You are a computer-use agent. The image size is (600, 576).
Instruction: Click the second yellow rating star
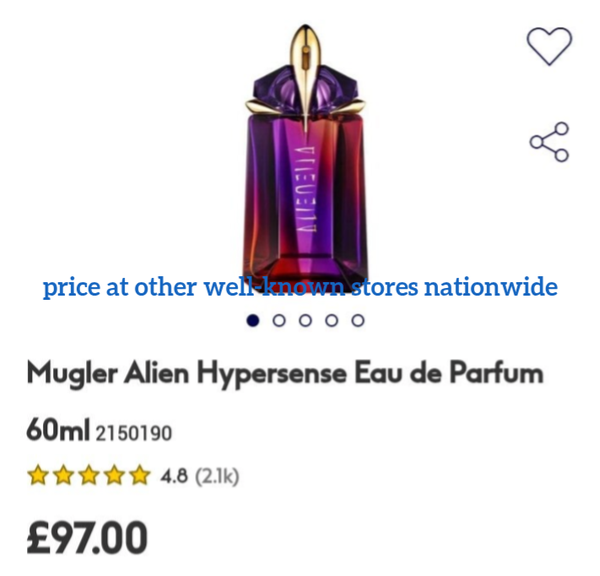[64, 475]
